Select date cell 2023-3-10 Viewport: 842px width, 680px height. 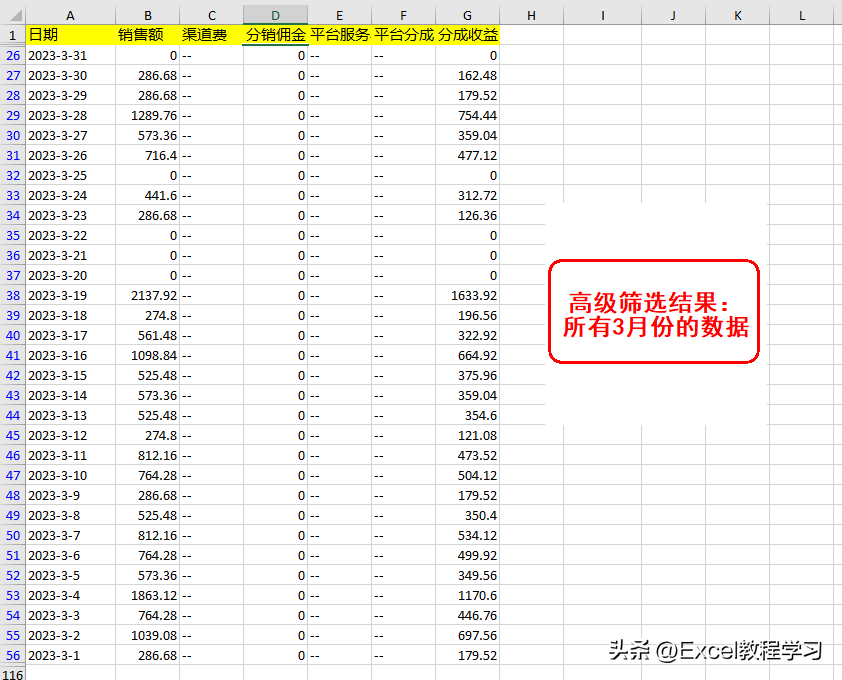(x=70, y=475)
